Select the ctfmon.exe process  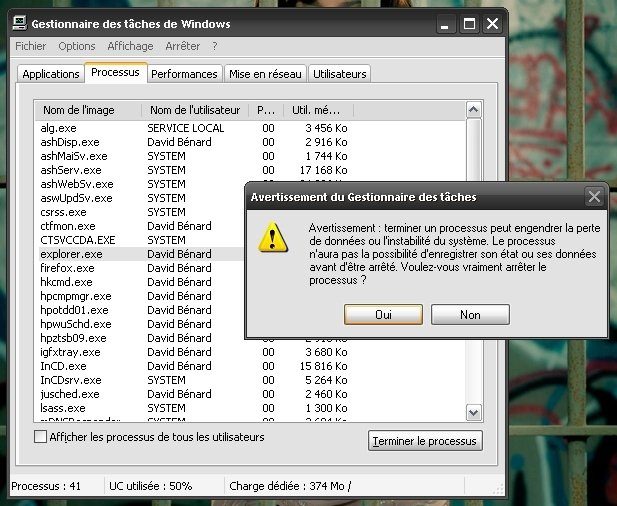click(x=68, y=226)
